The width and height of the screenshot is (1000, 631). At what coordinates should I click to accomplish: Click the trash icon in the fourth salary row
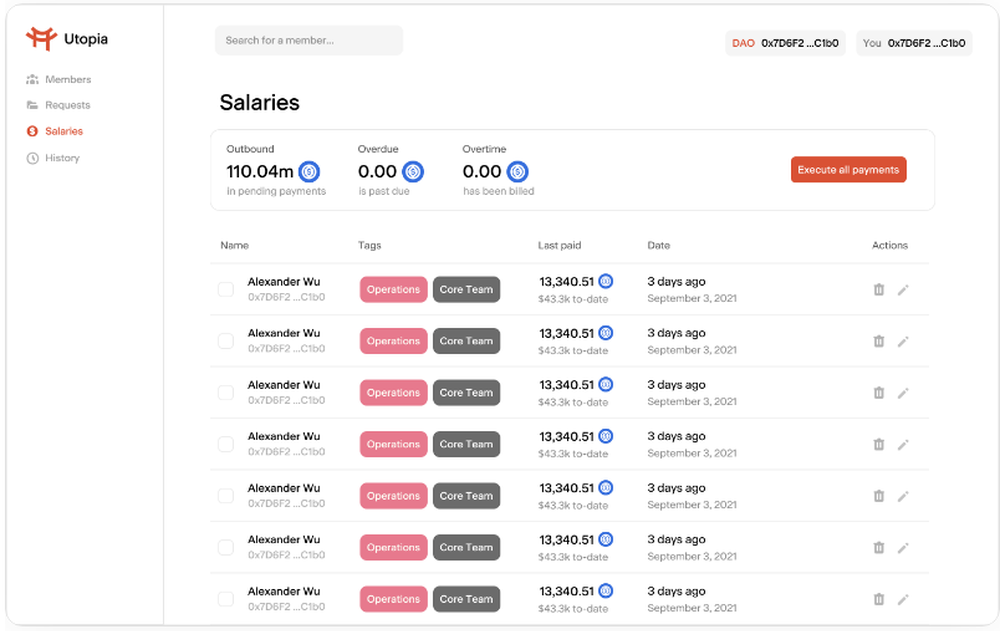click(x=879, y=444)
